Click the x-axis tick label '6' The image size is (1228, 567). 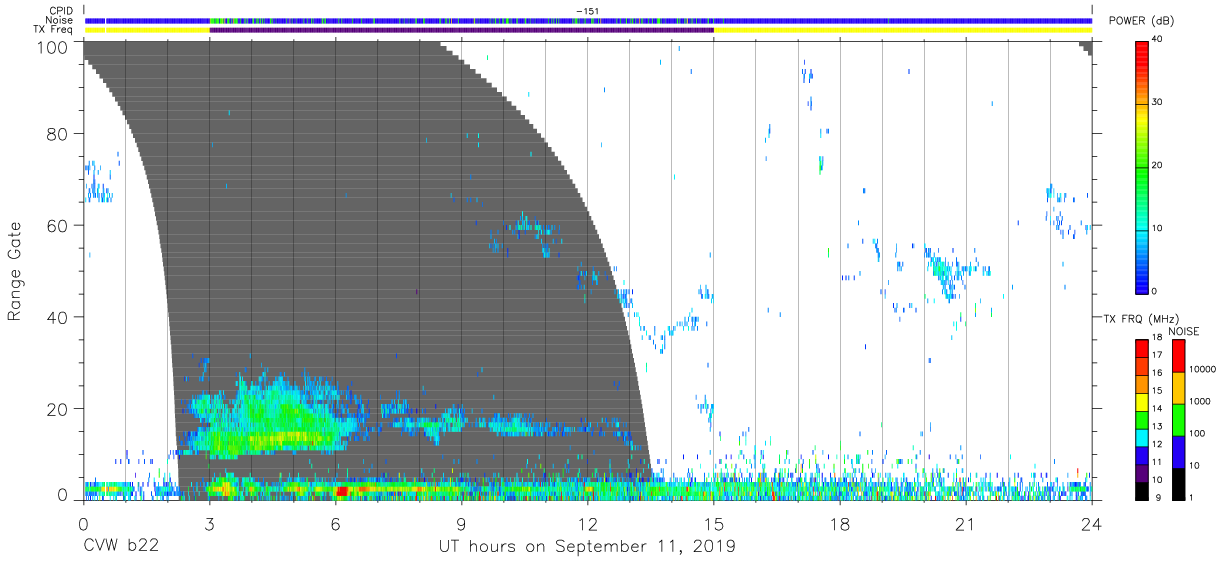(x=335, y=524)
